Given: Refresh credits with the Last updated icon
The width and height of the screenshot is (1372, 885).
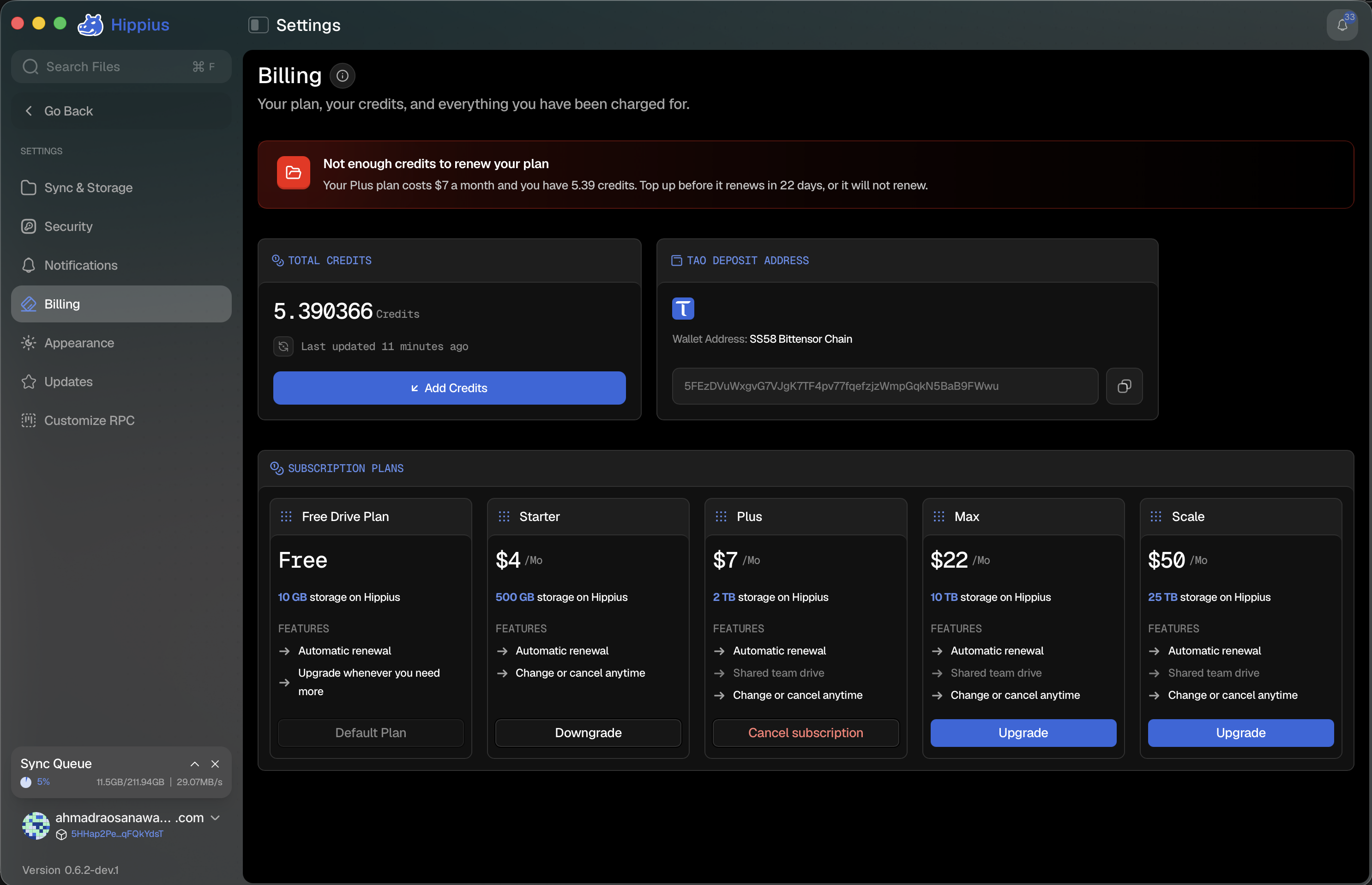Looking at the screenshot, I should pos(283,346).
